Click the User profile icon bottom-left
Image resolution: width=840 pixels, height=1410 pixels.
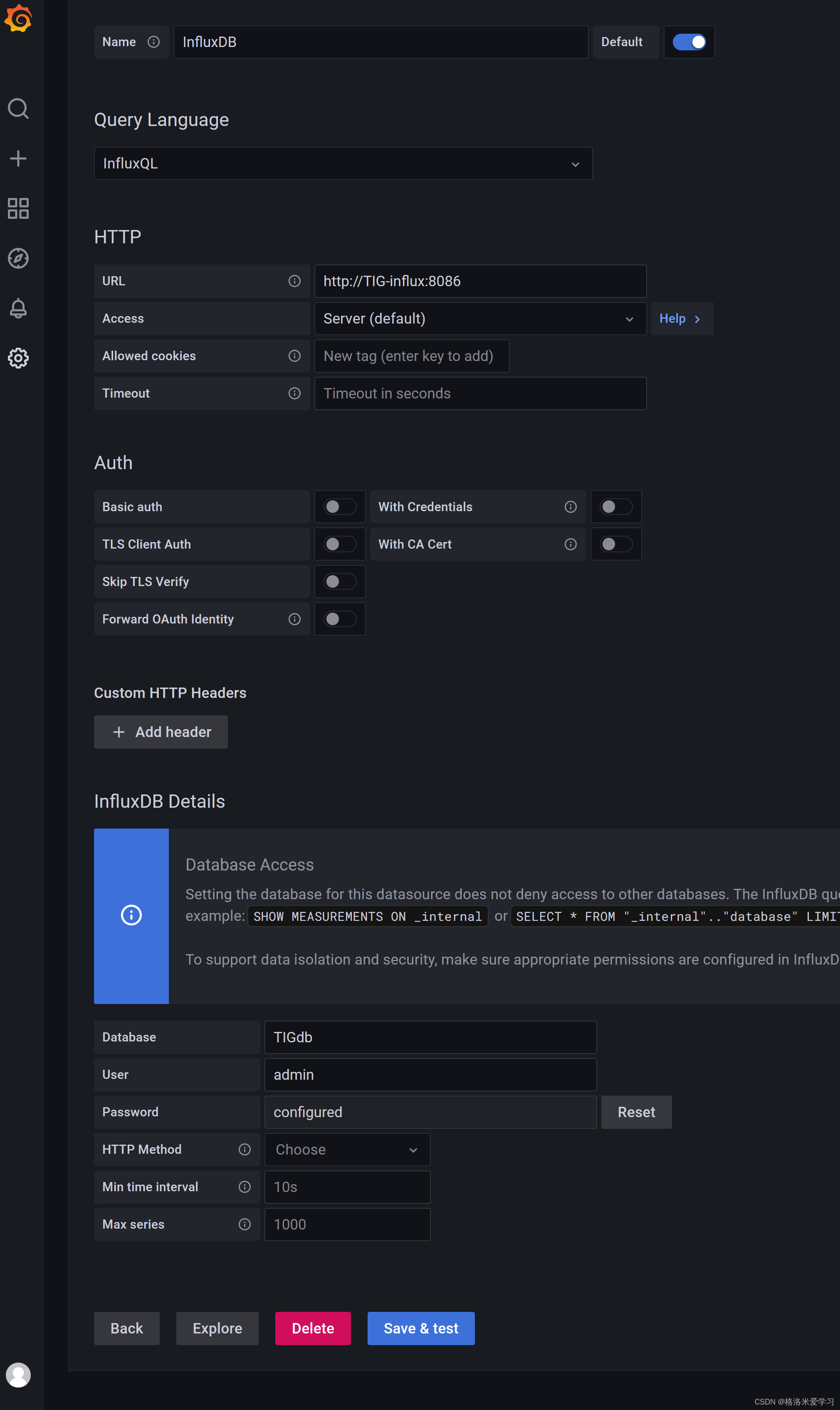point(19,1375)
